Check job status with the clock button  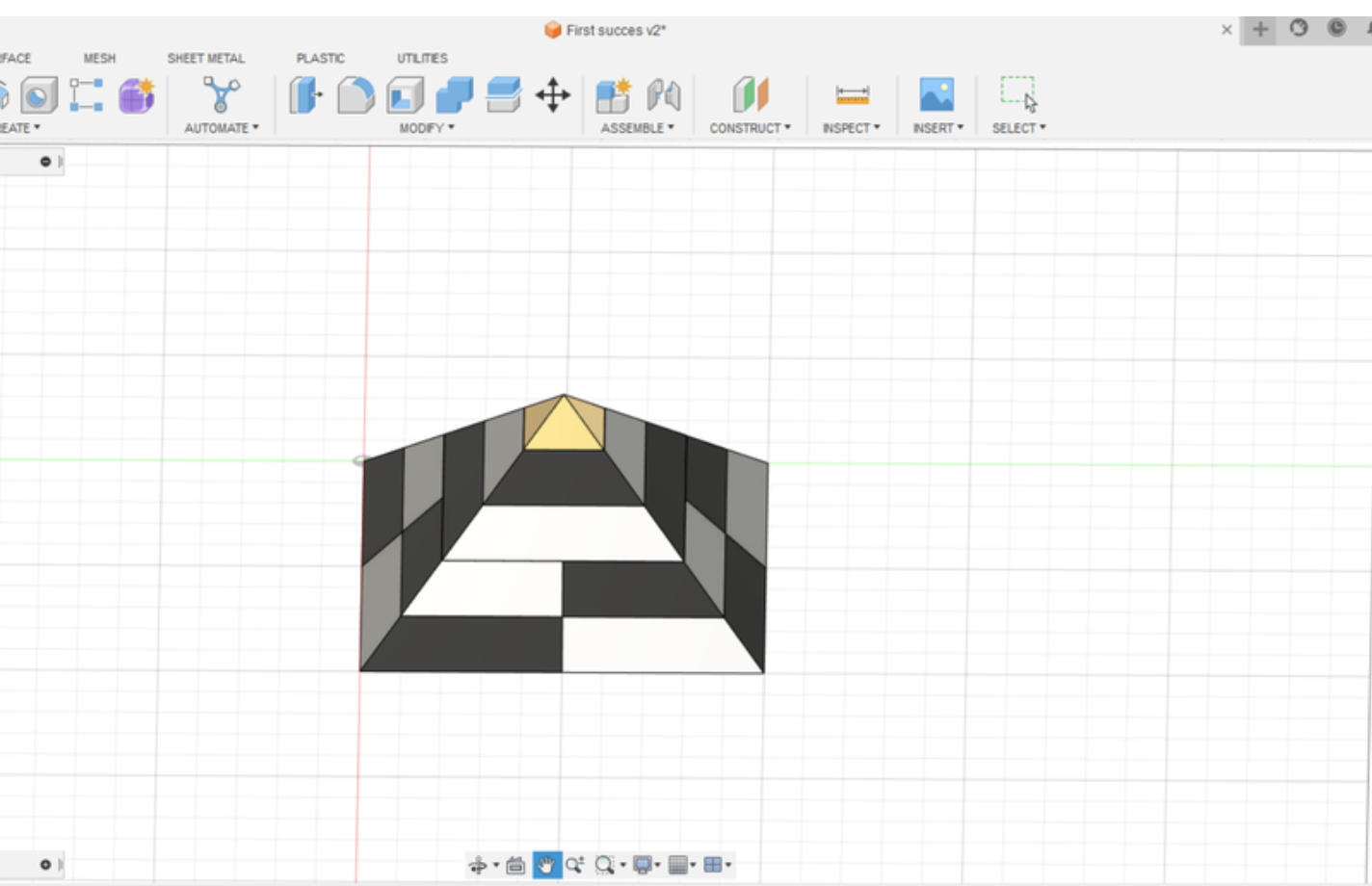click(x=1335, y=29)
